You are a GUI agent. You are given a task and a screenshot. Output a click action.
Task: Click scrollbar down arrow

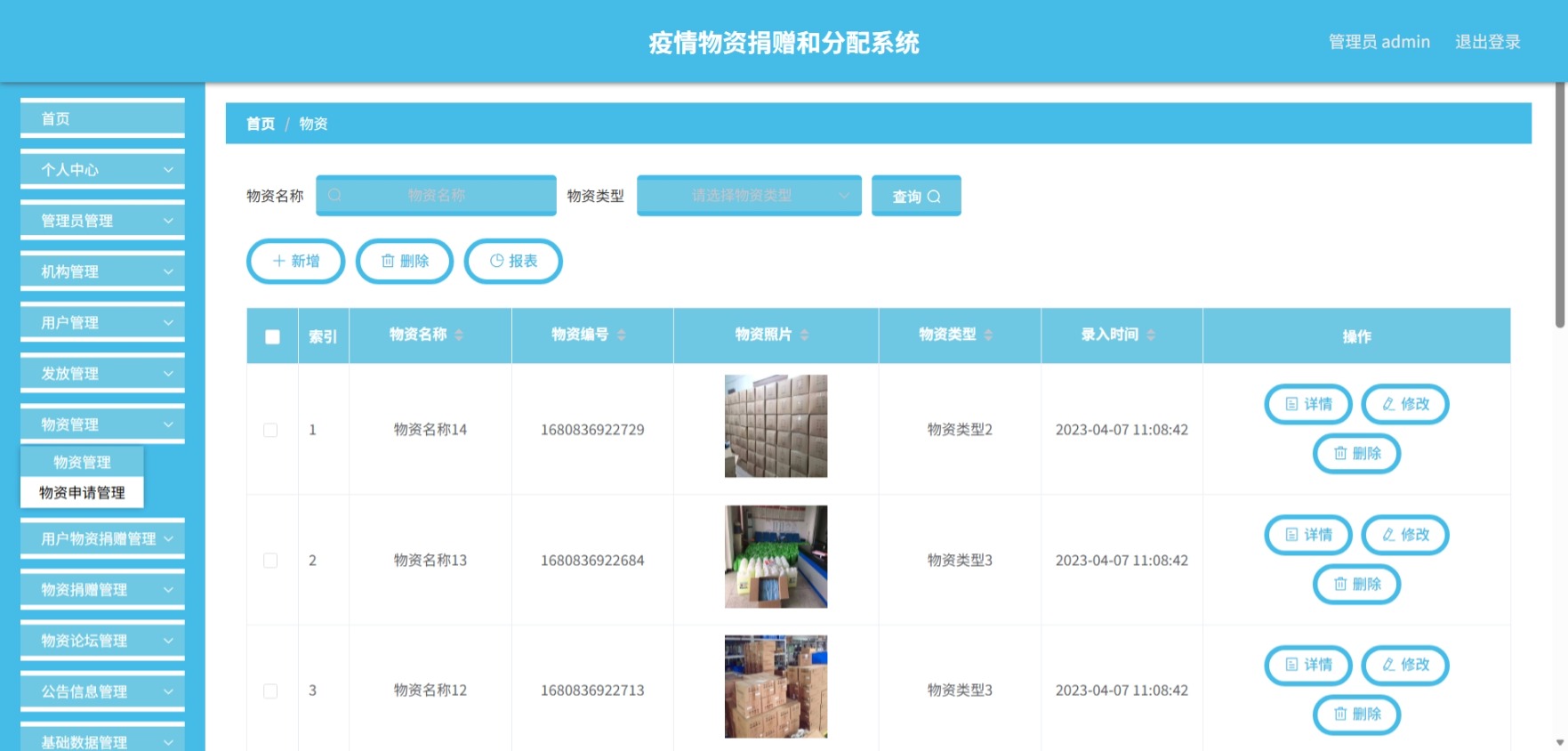coord(1560,742)
